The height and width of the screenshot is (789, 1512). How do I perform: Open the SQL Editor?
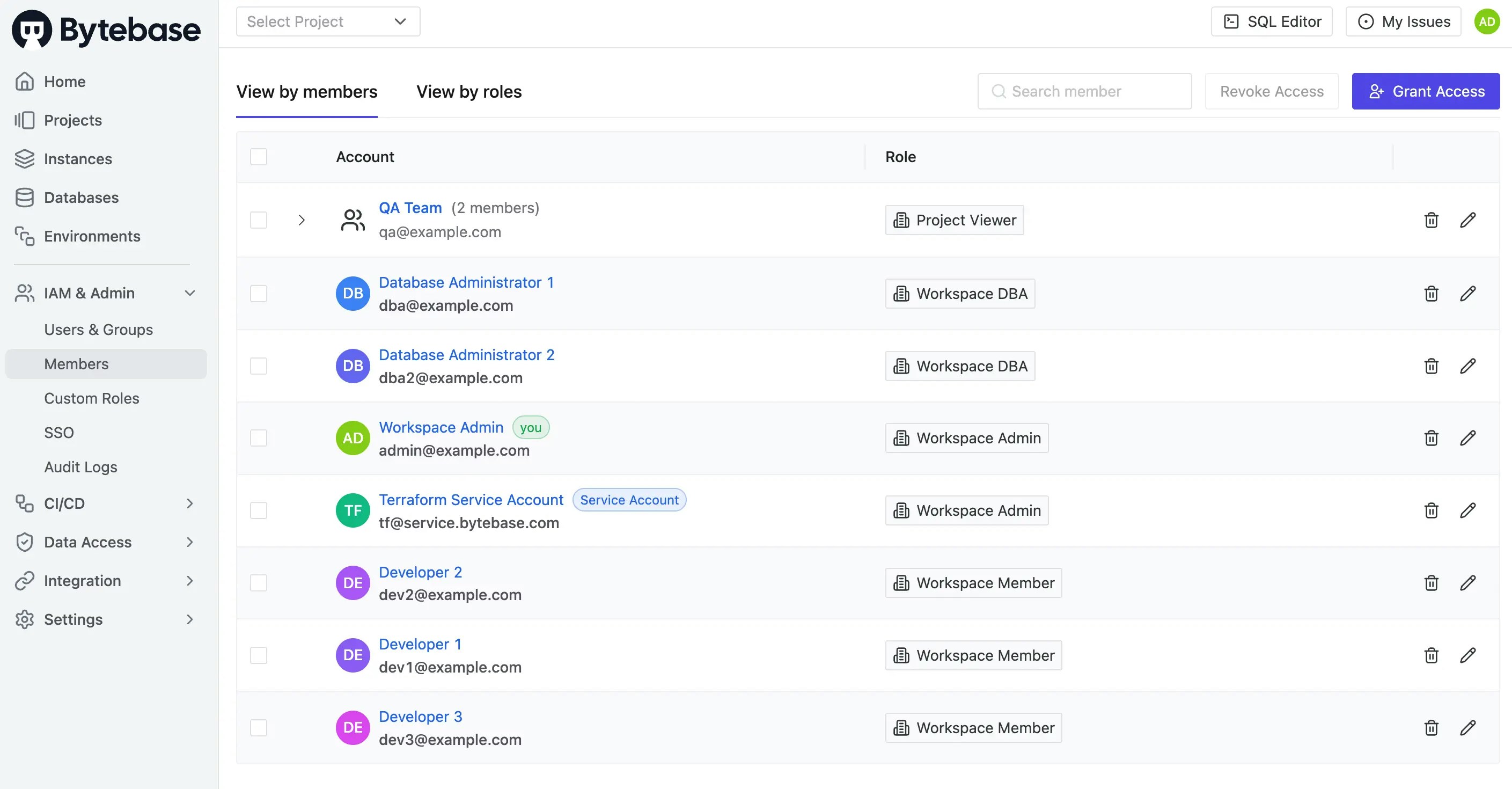[1271, 21]
